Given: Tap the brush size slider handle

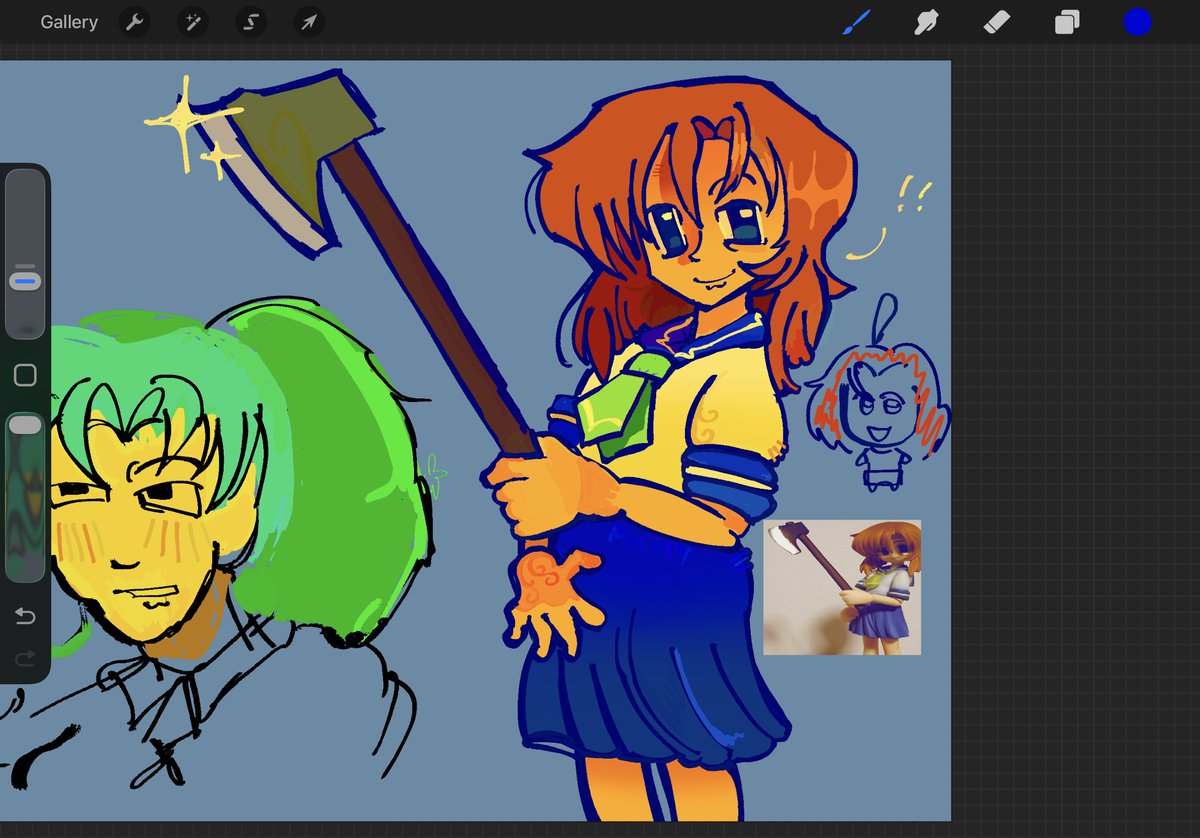Looking at the screenshot, I should [x=25, y=282].
